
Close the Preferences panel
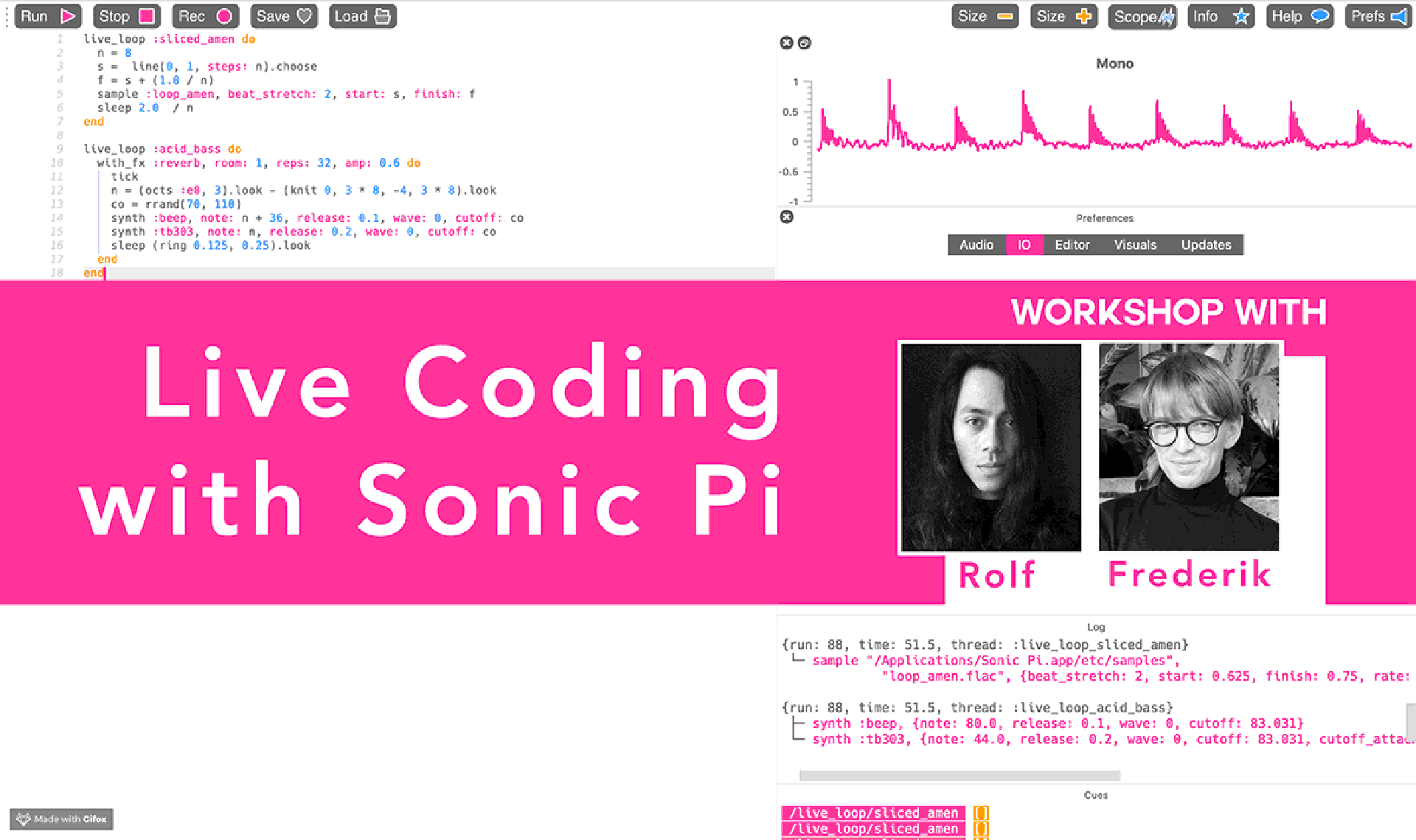(787, 217)
